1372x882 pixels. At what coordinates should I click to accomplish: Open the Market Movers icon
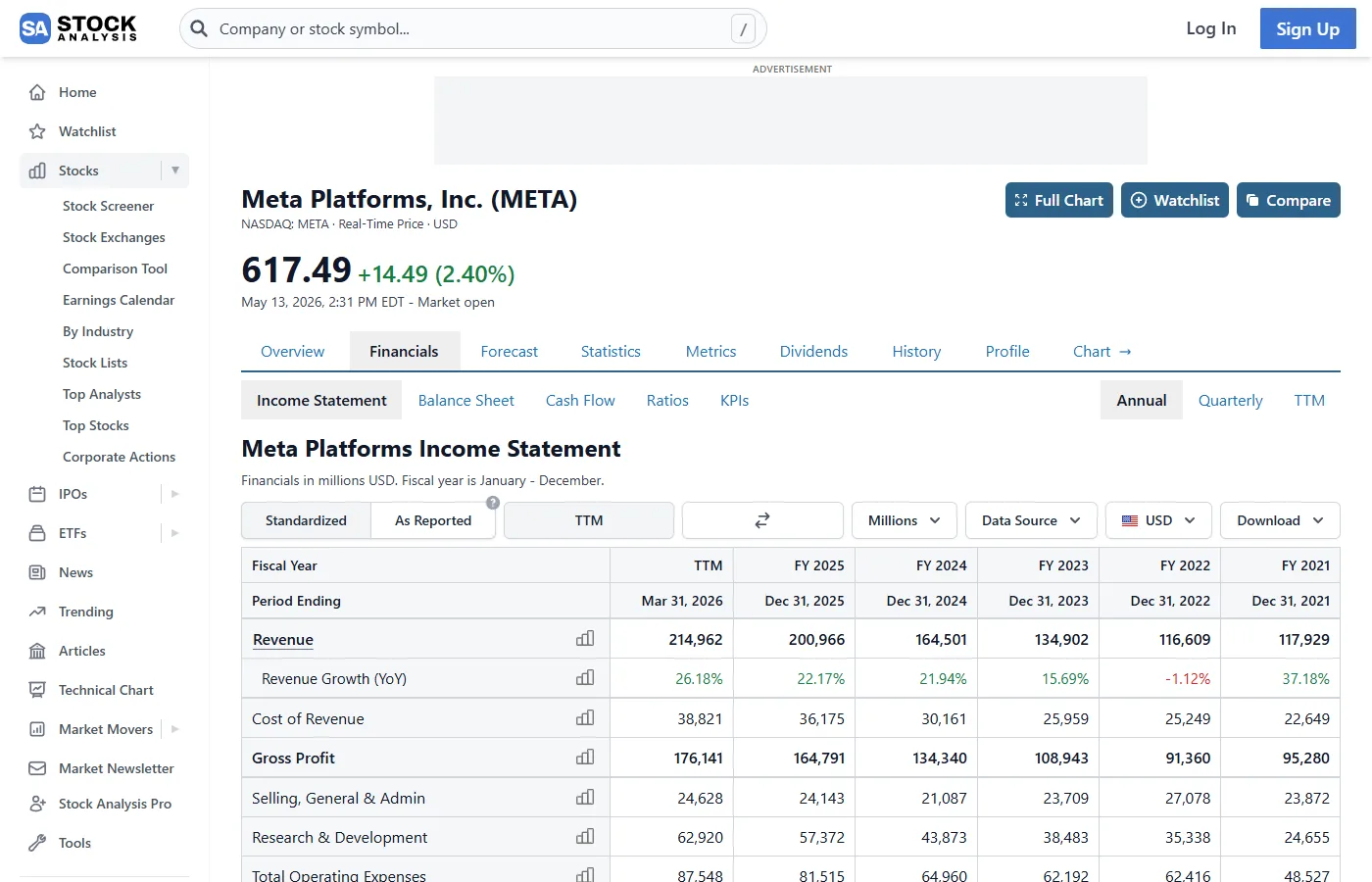point(37,729)
